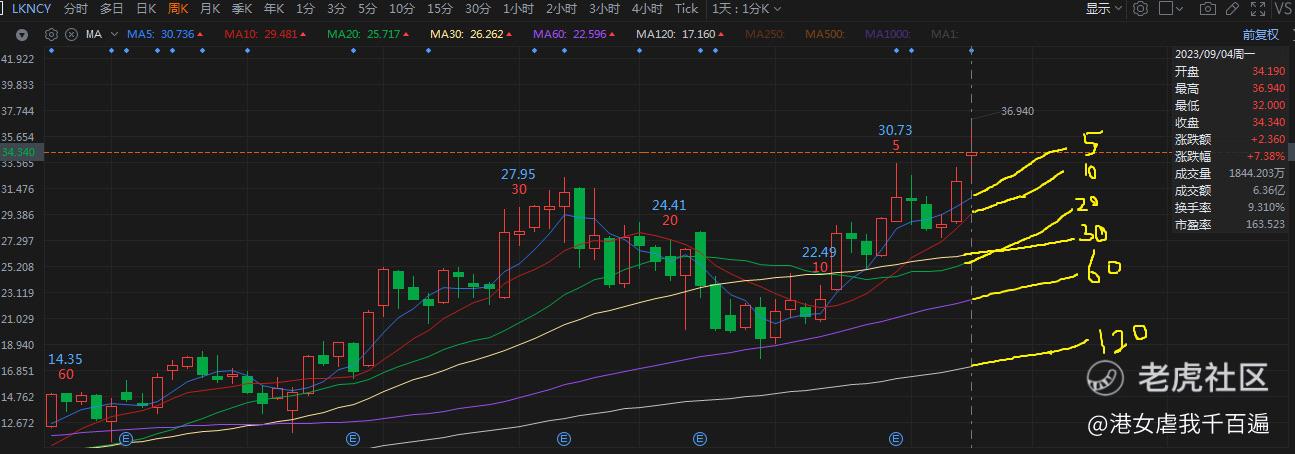Open the 显示 dropdown
The height and width of the screenshot is (454, 1295).
[x=1104, y=9]
